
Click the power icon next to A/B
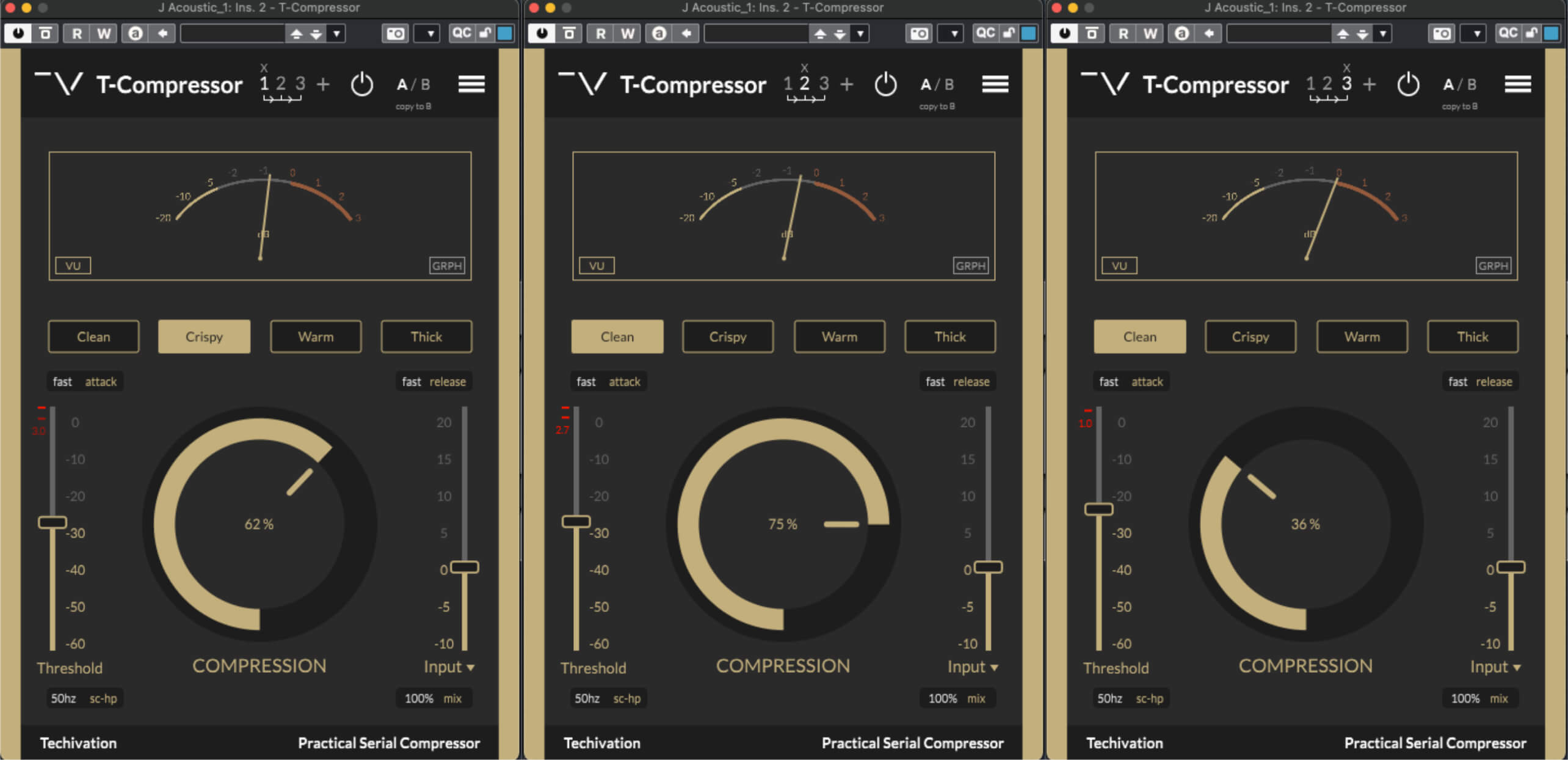coord(363,85)
